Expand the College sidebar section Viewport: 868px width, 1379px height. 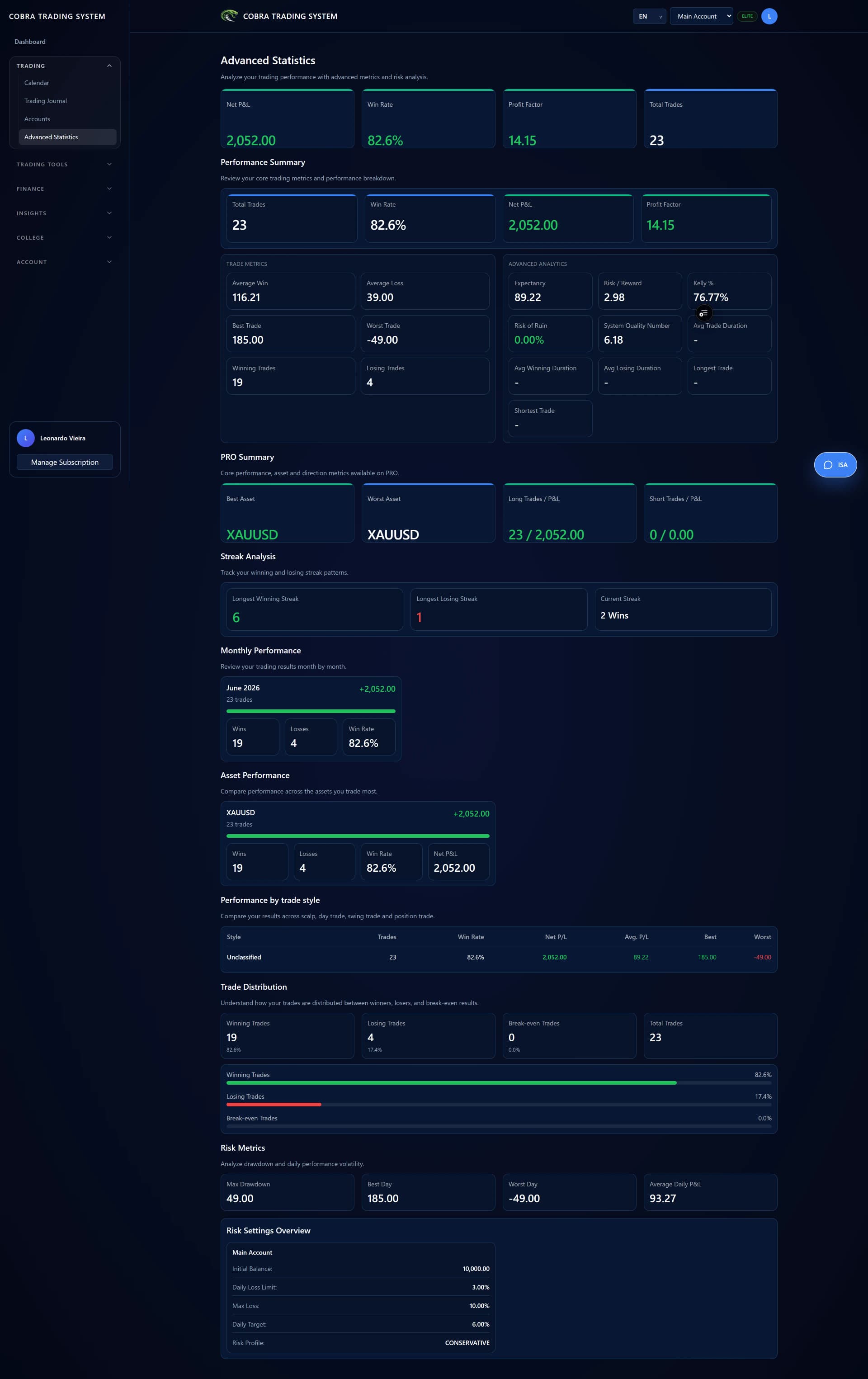pos(65,238)
